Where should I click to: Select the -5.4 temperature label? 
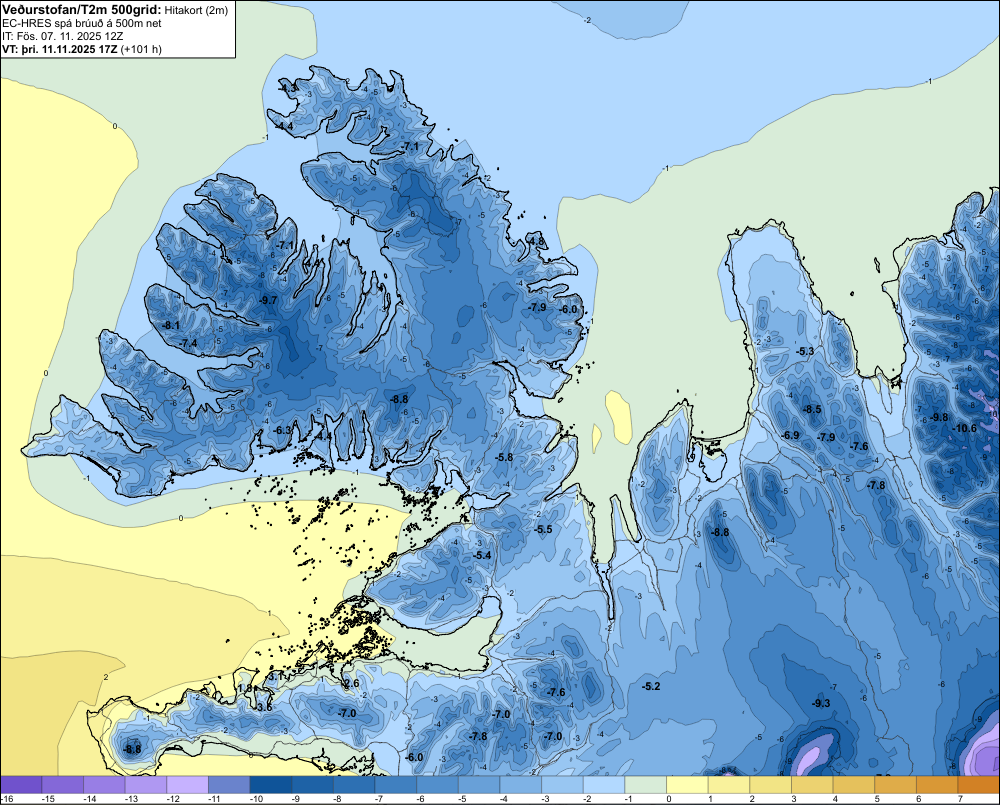(x=483, y=556)
